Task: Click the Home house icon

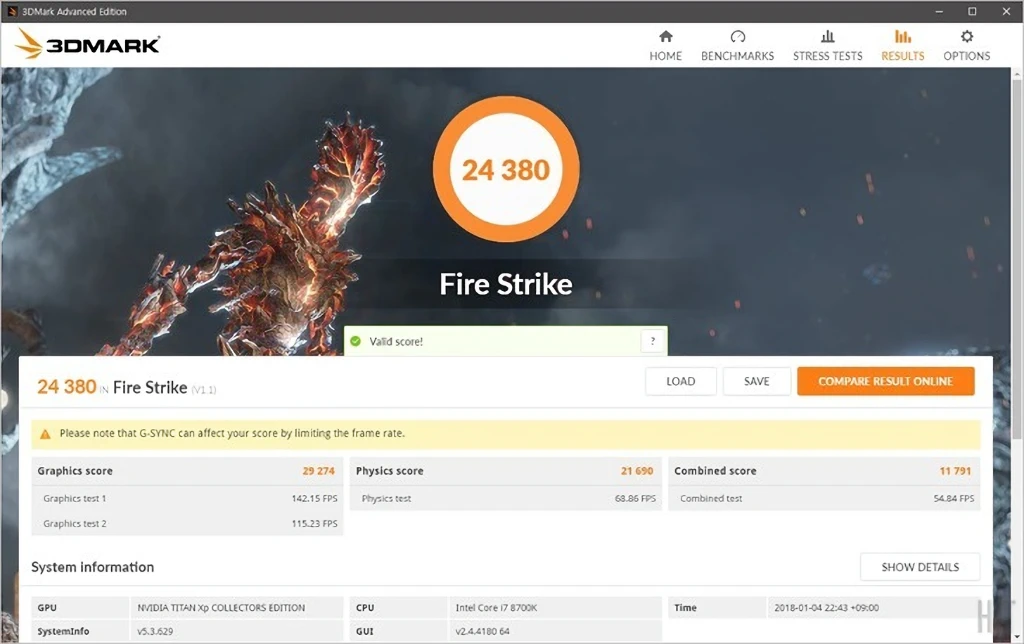Action: tap(665, 36)
